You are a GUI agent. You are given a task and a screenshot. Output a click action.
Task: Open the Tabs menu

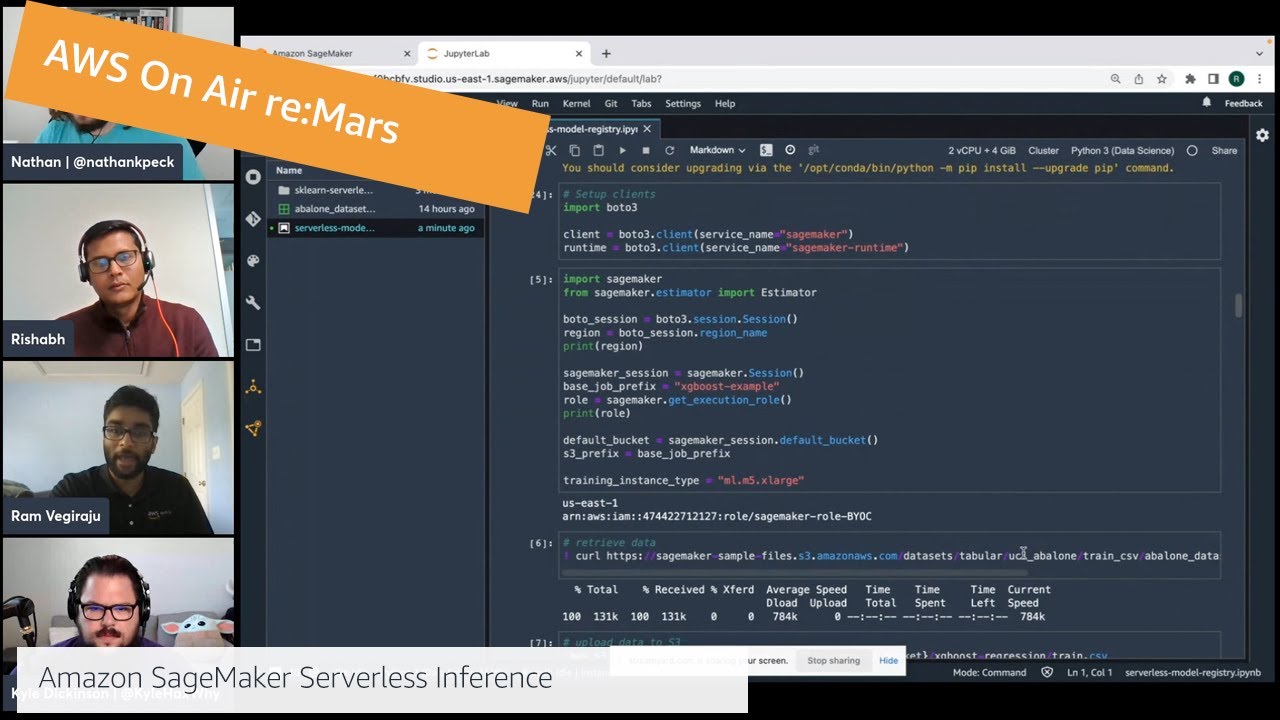641,103
